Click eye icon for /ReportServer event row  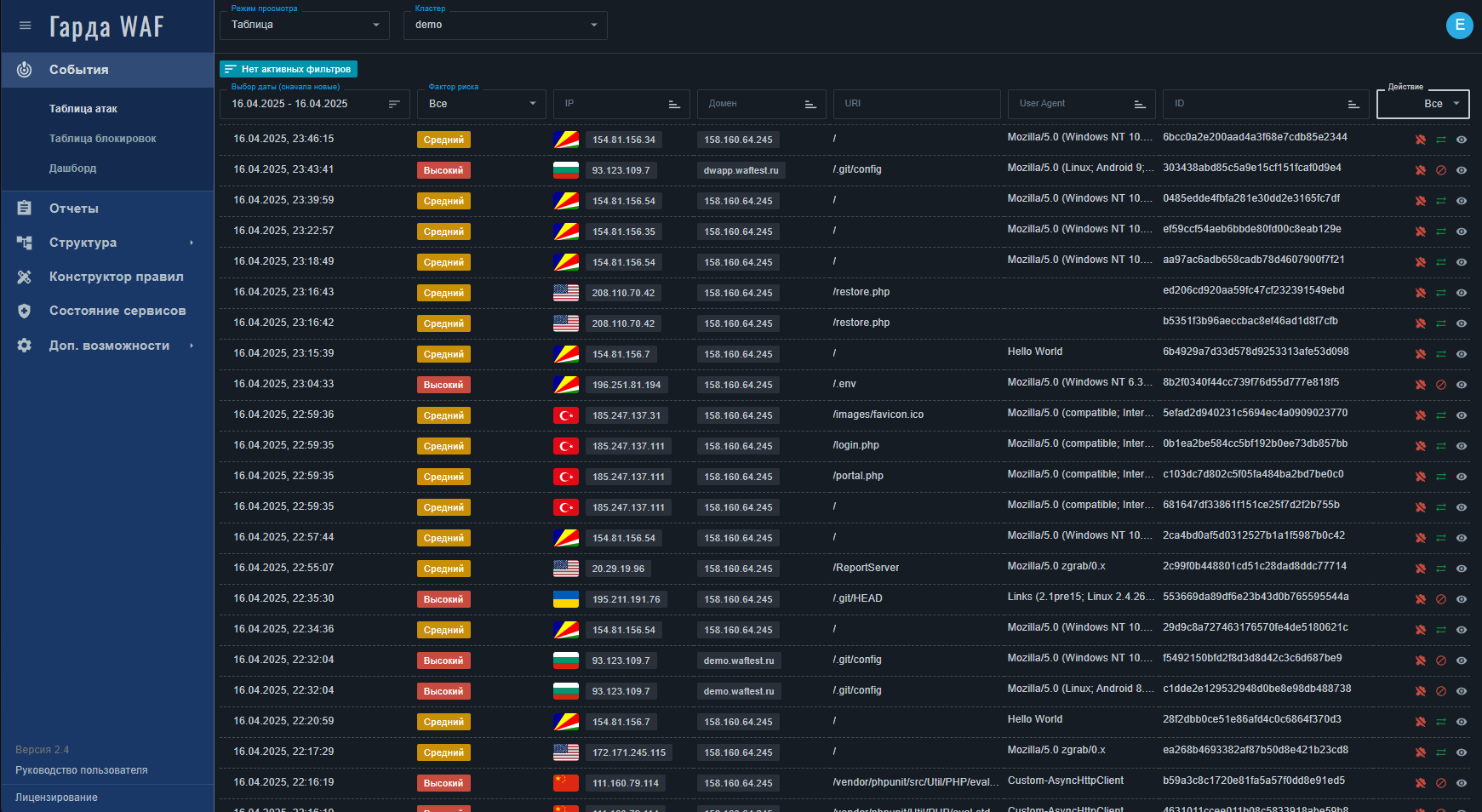pos(1462,569)
